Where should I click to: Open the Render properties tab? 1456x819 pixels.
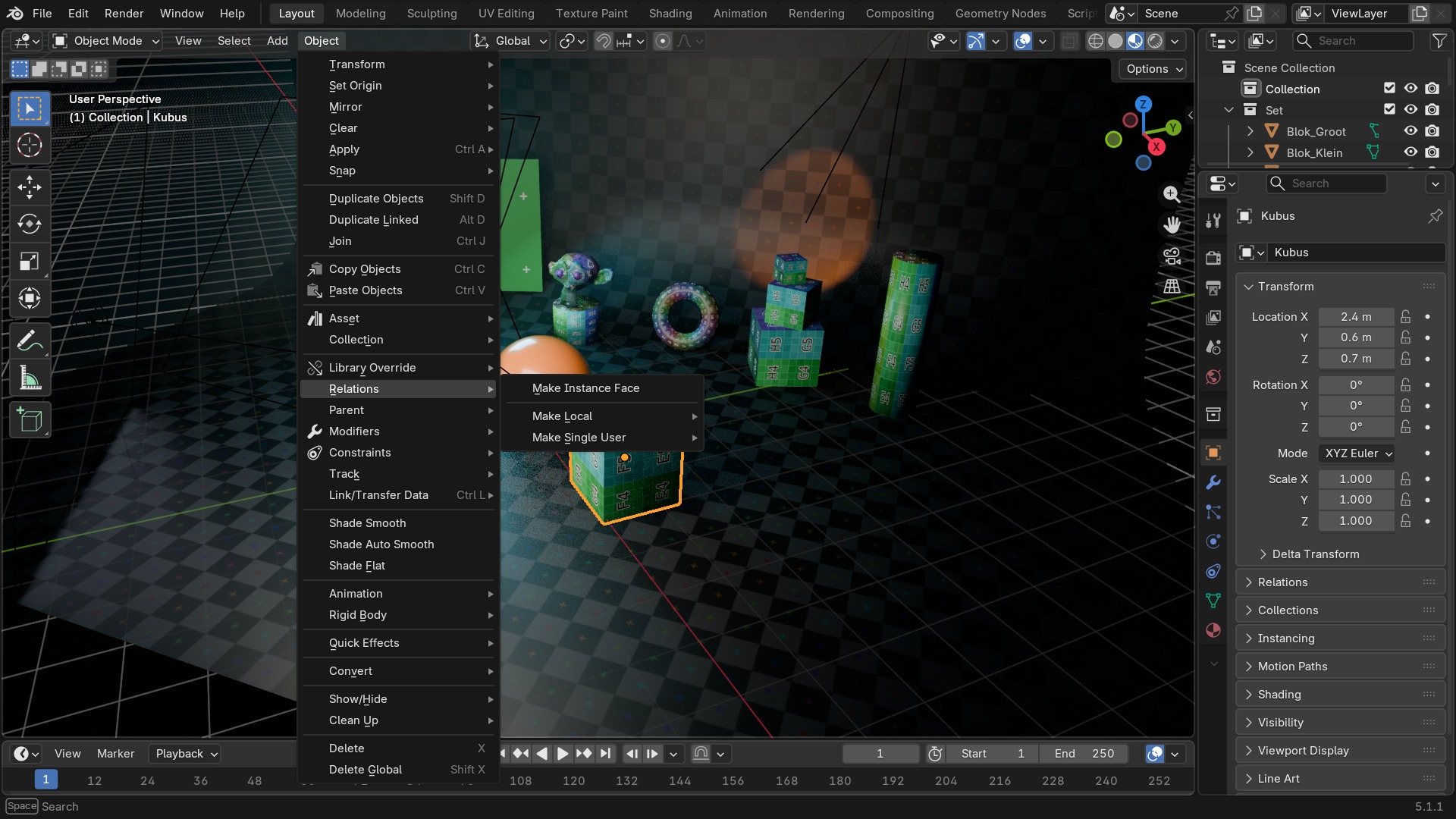pos(1213,258)
